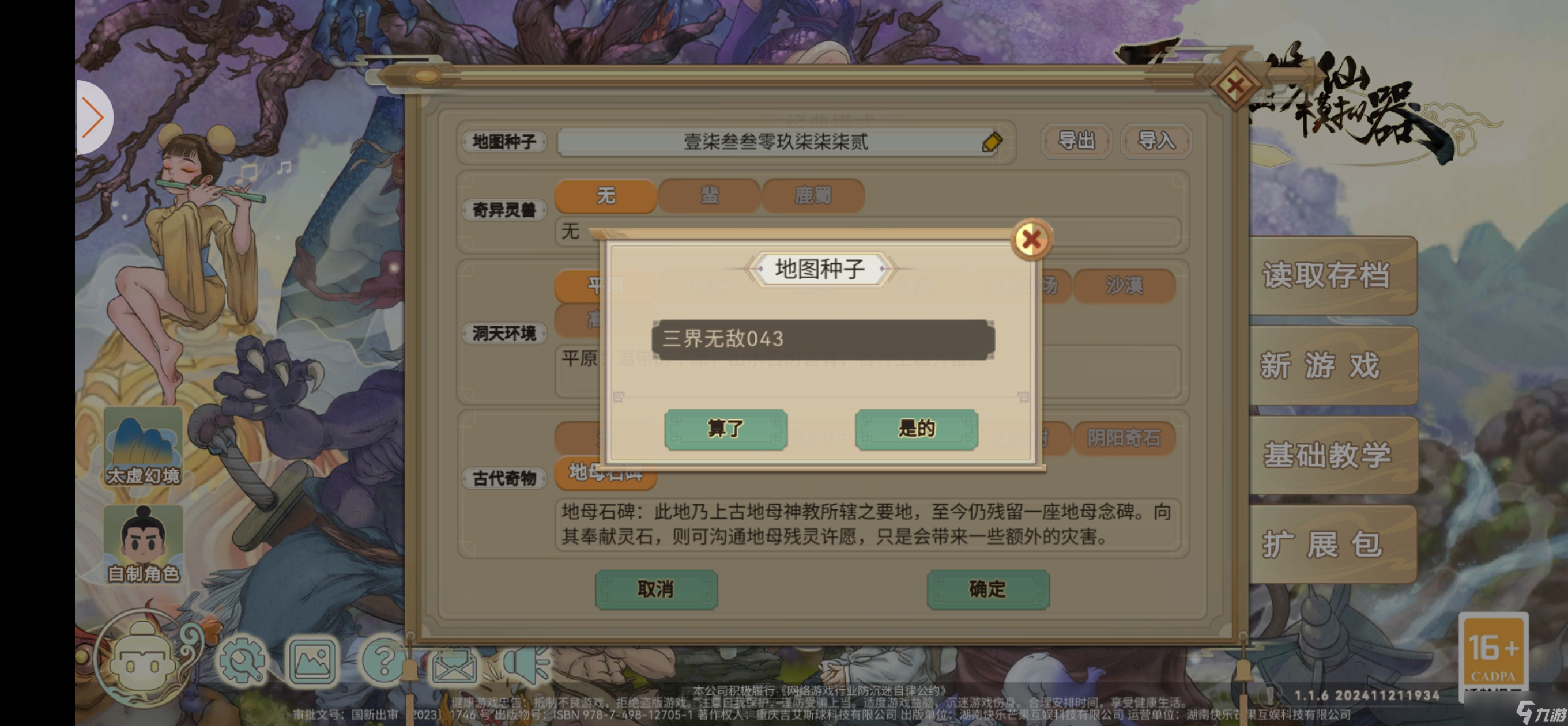Open the question mark help icon
Image resolution: width=1568 pixels, height=726 pixels.
point(383,660)
